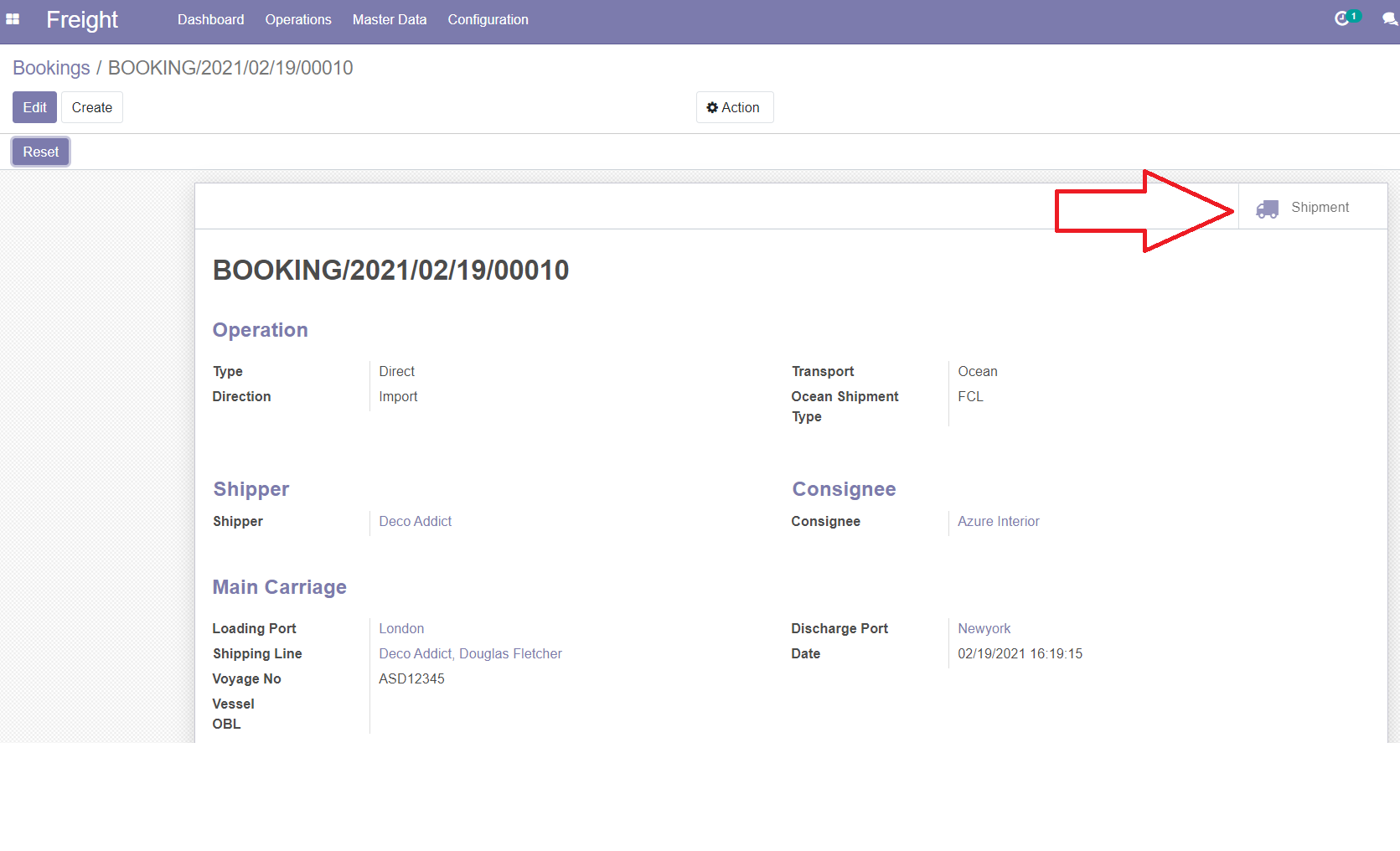Open the Deco Addict shipper link
This screenshot has width=1400, height=851.
[415, 521]
